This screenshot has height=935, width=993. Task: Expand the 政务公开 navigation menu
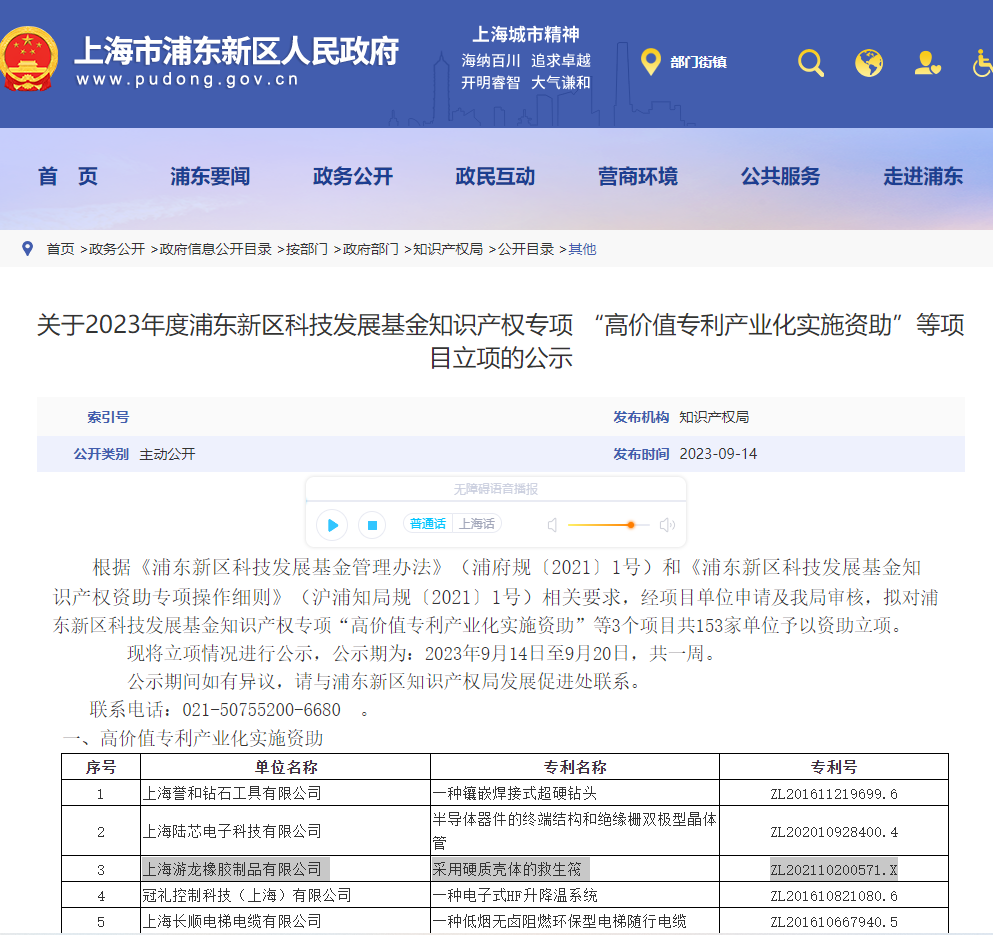(x=353, y=177)
